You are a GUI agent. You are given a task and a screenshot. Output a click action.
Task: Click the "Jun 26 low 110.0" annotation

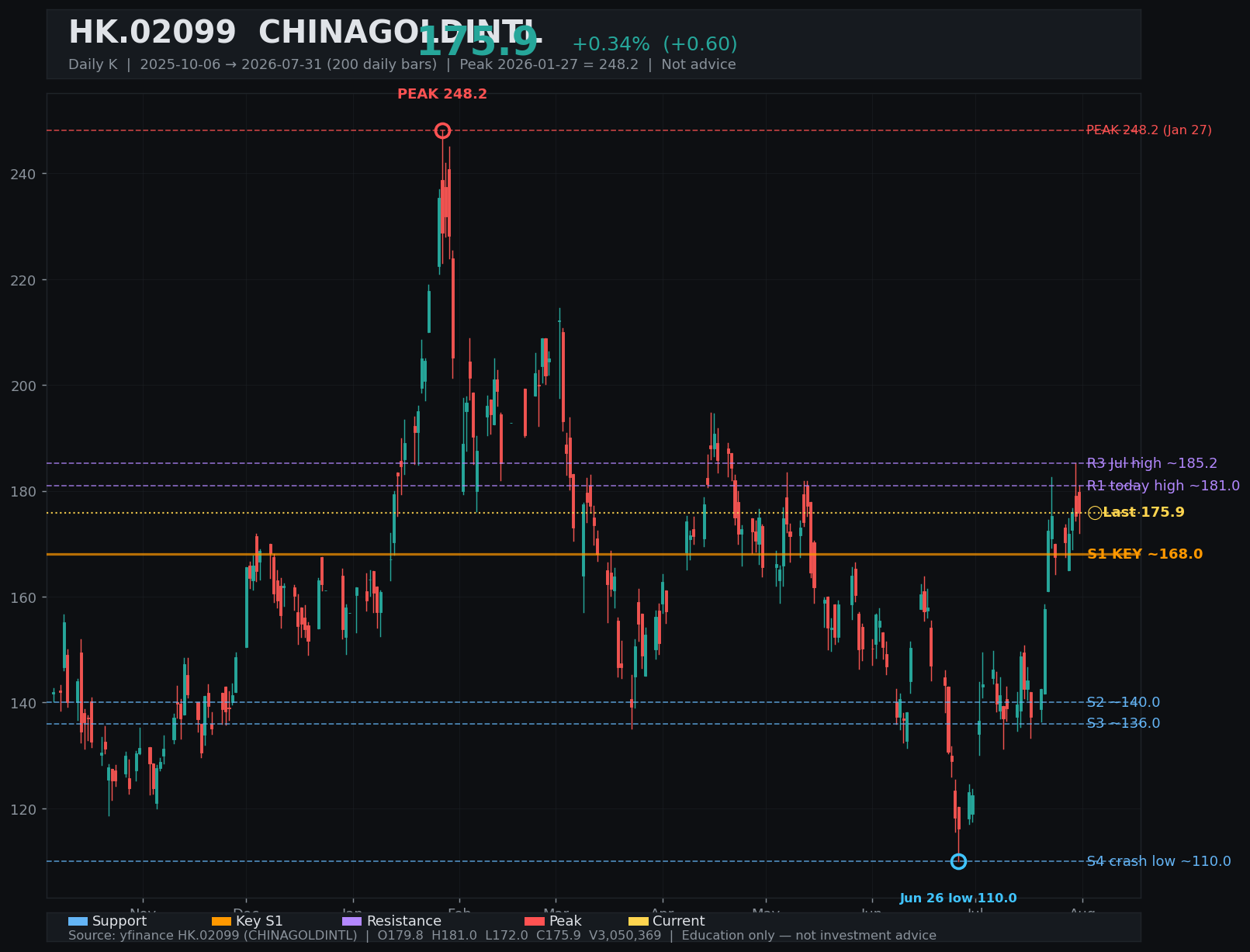coord(958,898)
